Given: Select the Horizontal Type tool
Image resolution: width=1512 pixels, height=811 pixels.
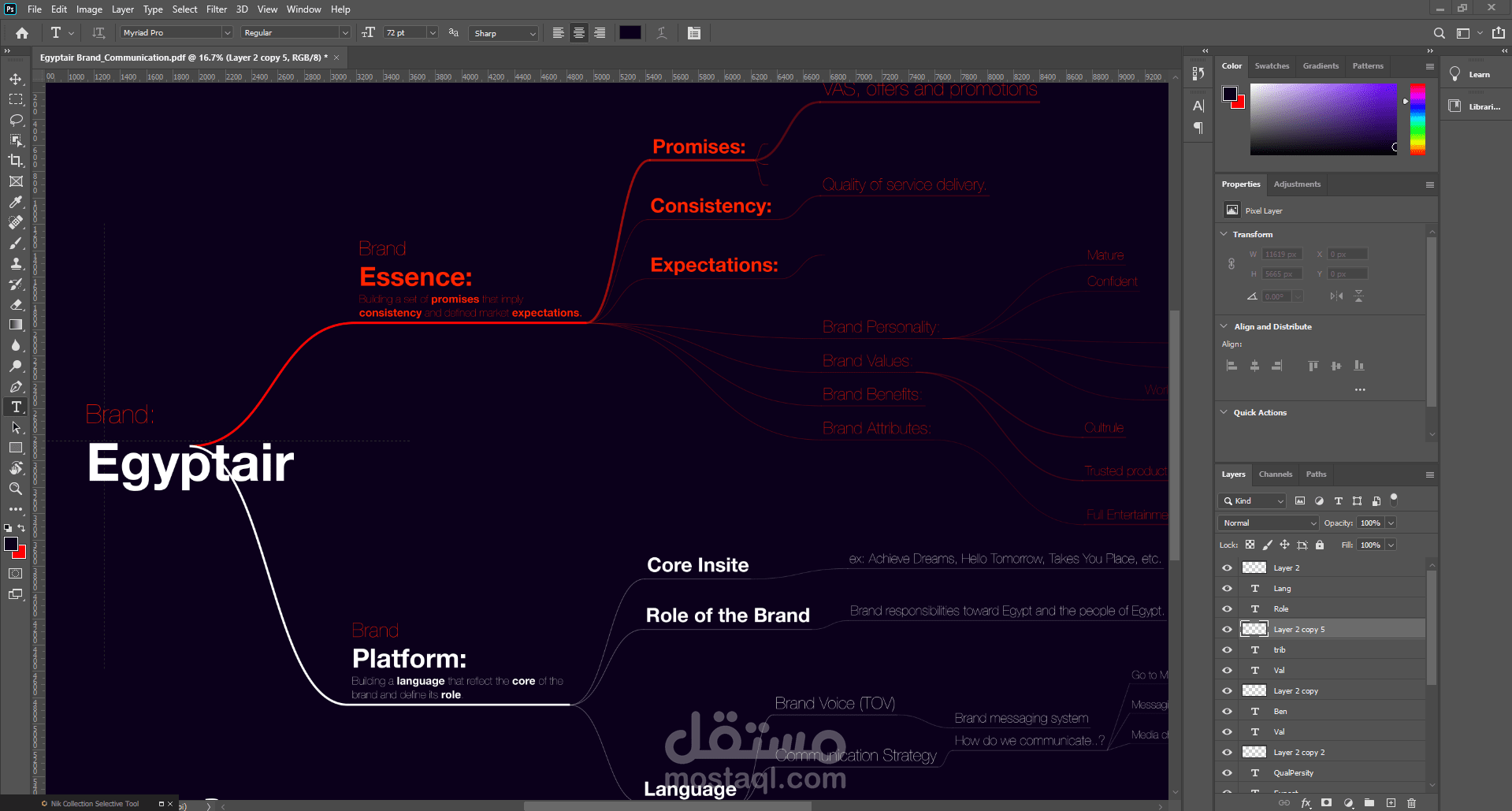Looking at the screenshot, I should (16, 407).
